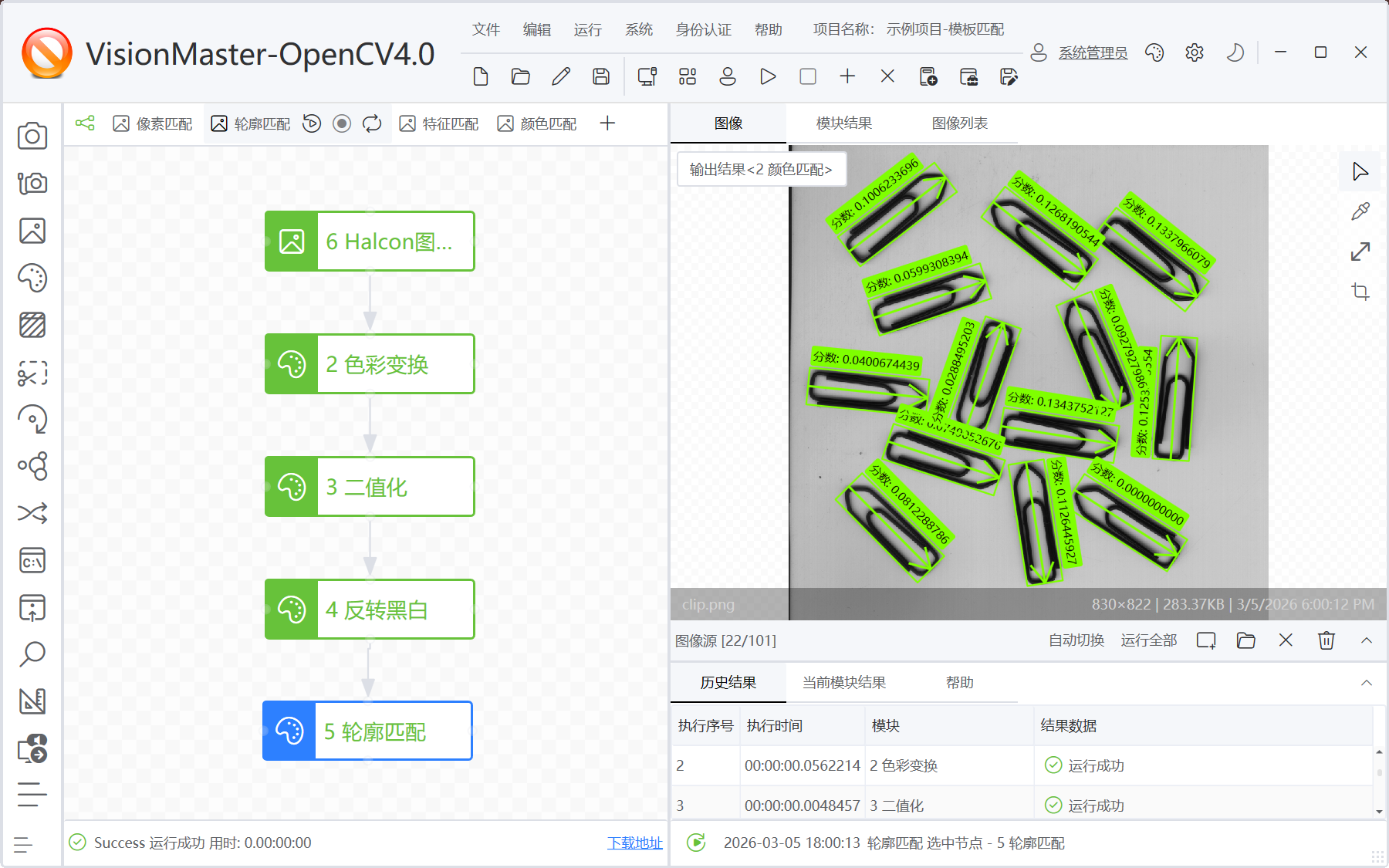1389x868 pixels.
Task: Select camera tool in left sidebar
Action: pos(32,136)
